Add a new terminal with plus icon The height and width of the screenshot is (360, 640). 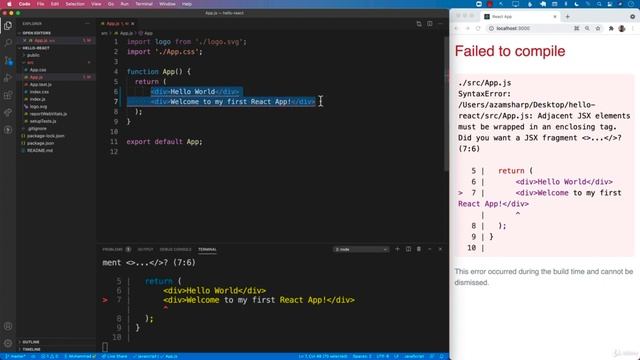click(x=397, y=249)
